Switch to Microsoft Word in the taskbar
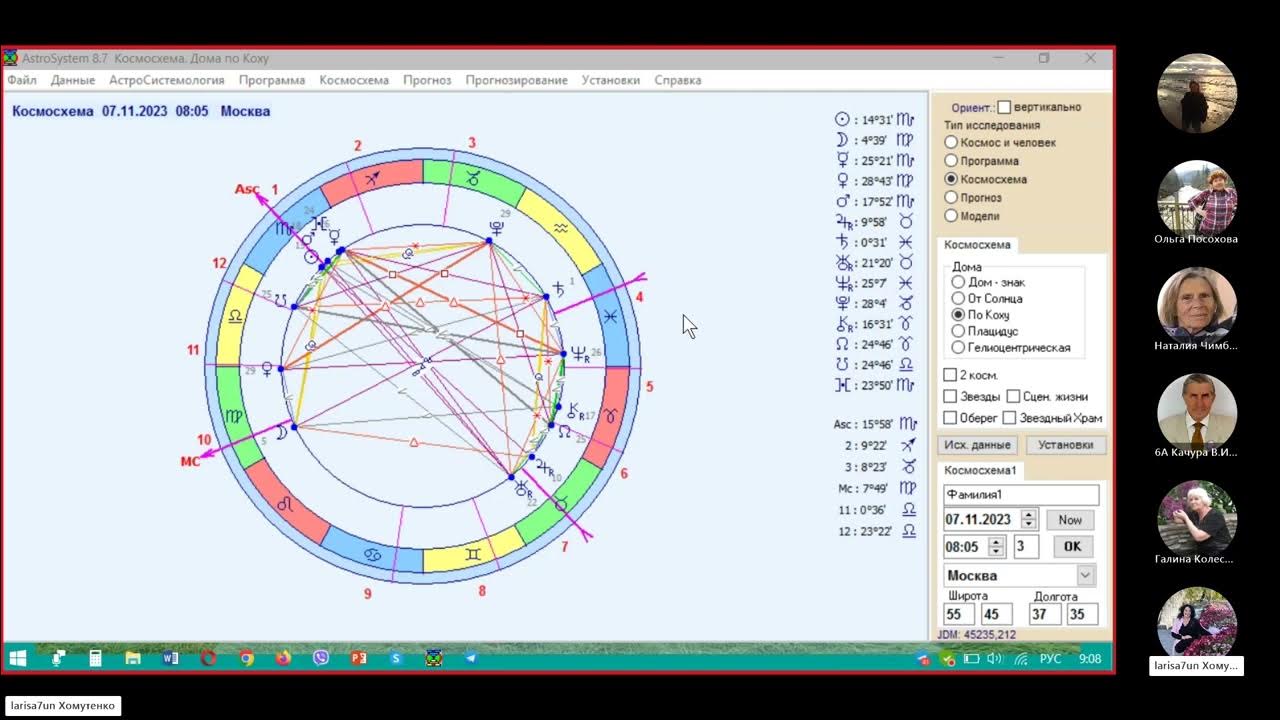 pos(170,658)
